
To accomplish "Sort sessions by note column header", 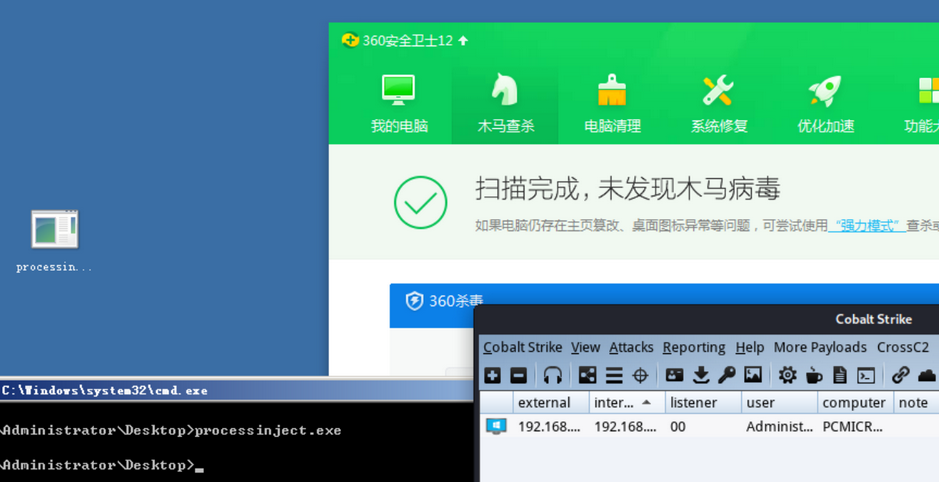I will click(916, 403).
